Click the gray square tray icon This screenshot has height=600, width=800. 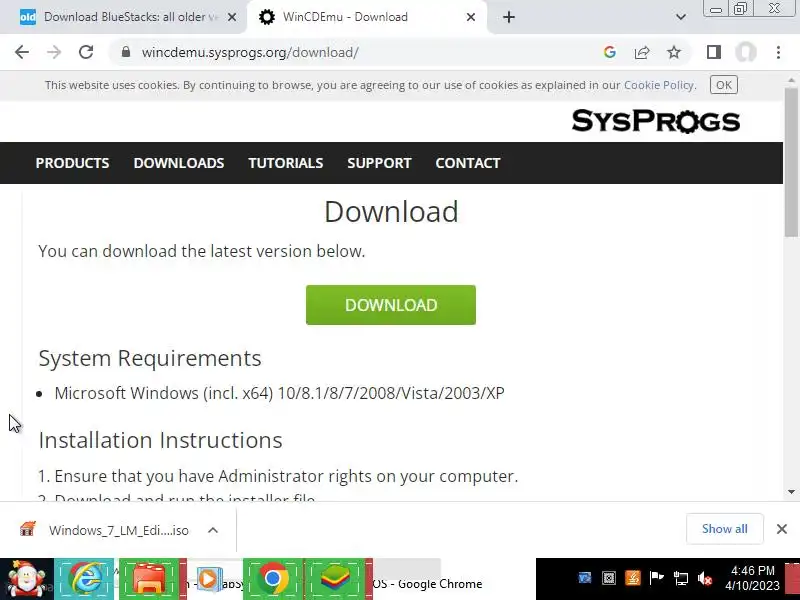click(609, 578)
